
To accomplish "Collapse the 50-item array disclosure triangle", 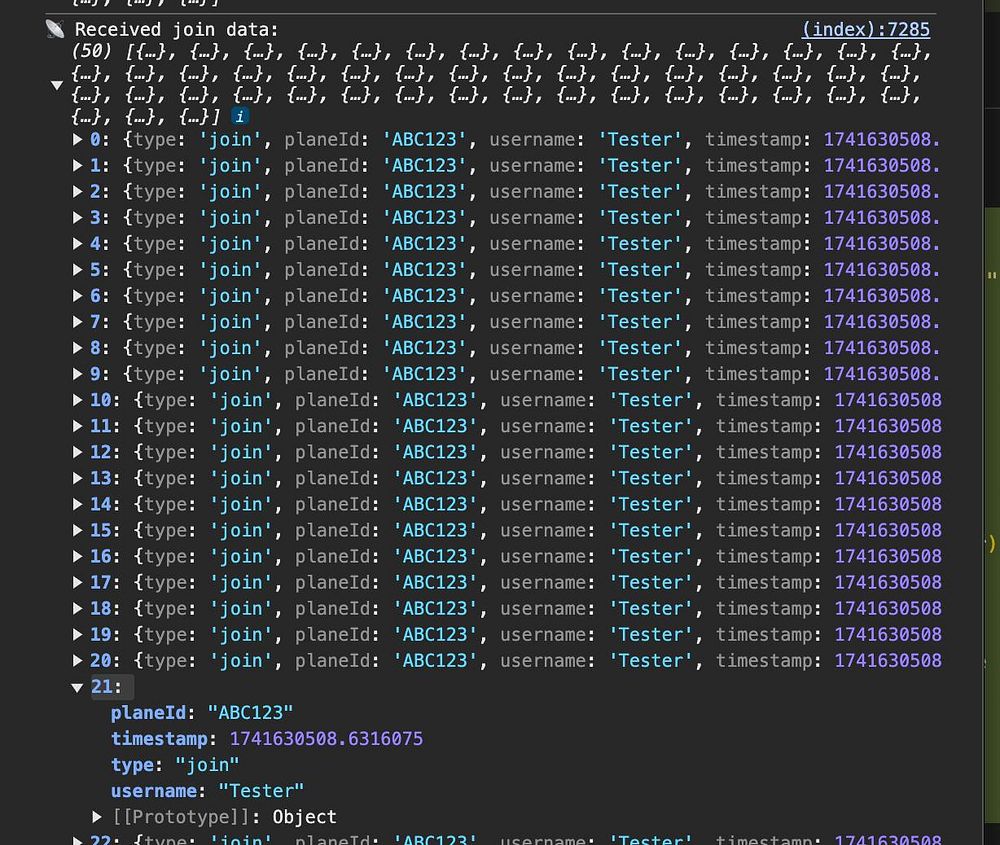I will point(57,85).
